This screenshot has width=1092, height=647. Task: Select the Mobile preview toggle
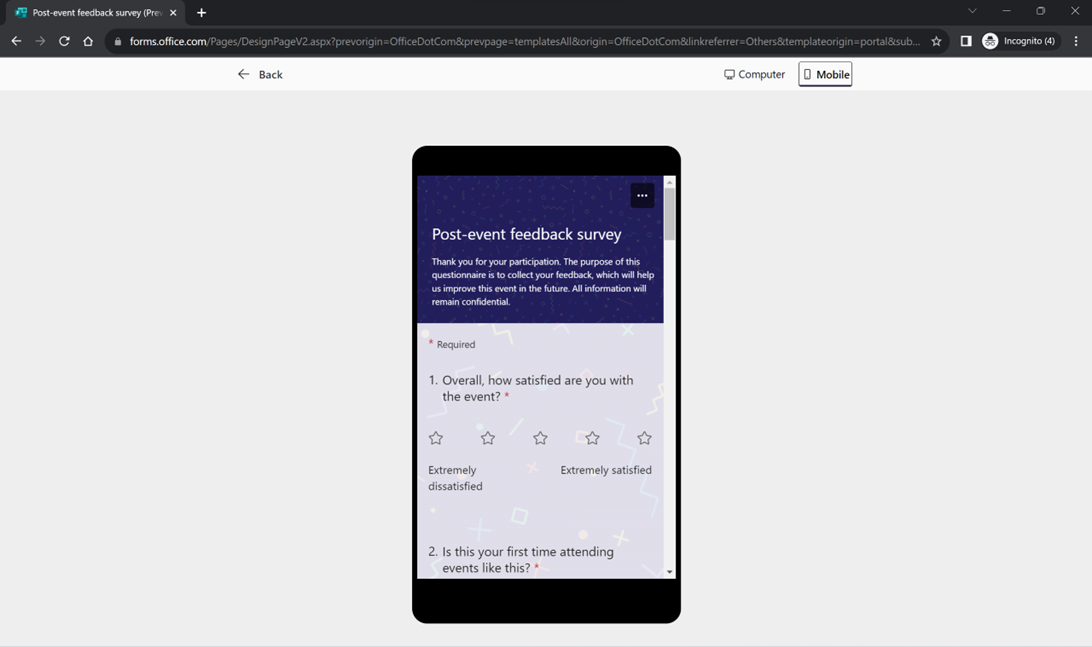pos(825,74)
